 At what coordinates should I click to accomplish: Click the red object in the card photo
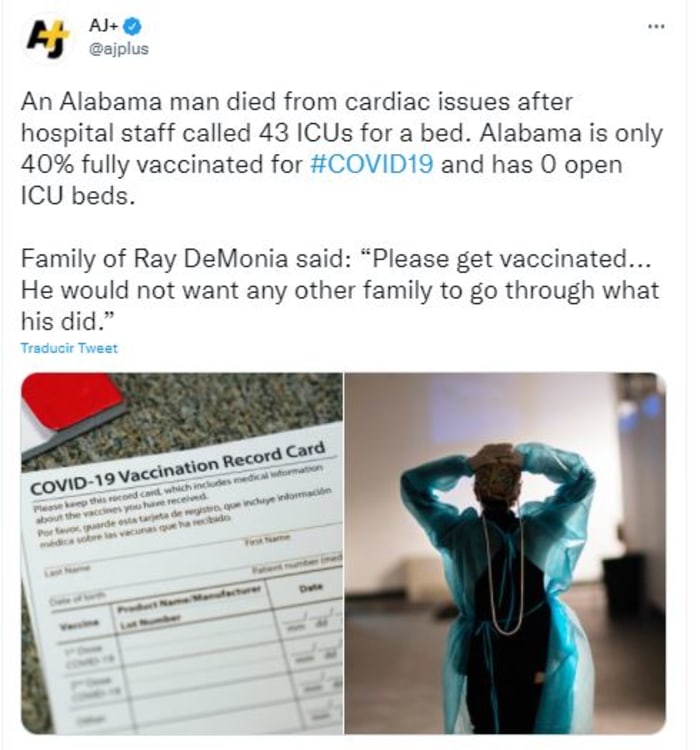[70, 402]
